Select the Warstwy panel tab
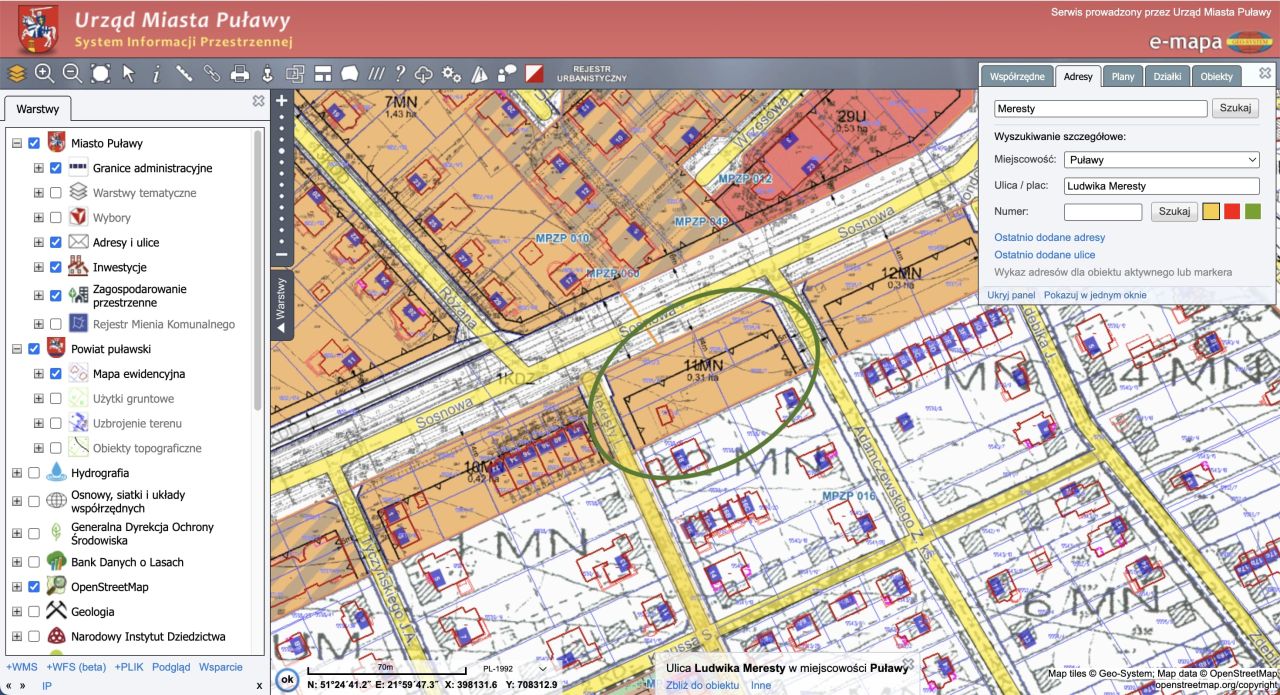Viewport: 1280px width, 695px height. (38, 109)
